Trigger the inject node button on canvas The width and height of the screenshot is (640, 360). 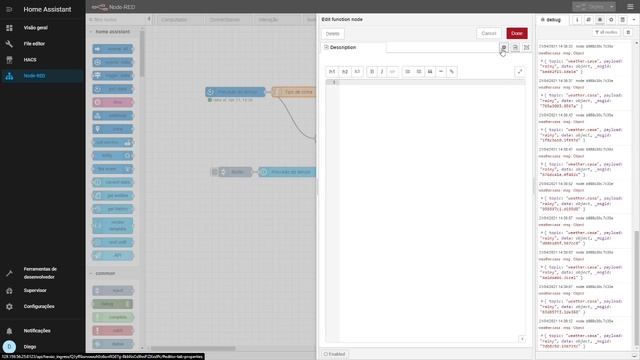point(215,172)
